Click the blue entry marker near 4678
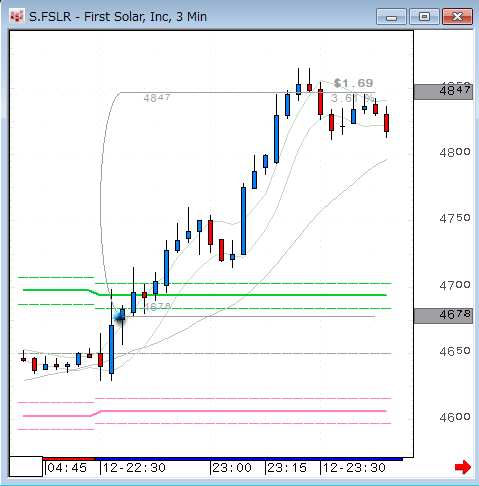 119,317
